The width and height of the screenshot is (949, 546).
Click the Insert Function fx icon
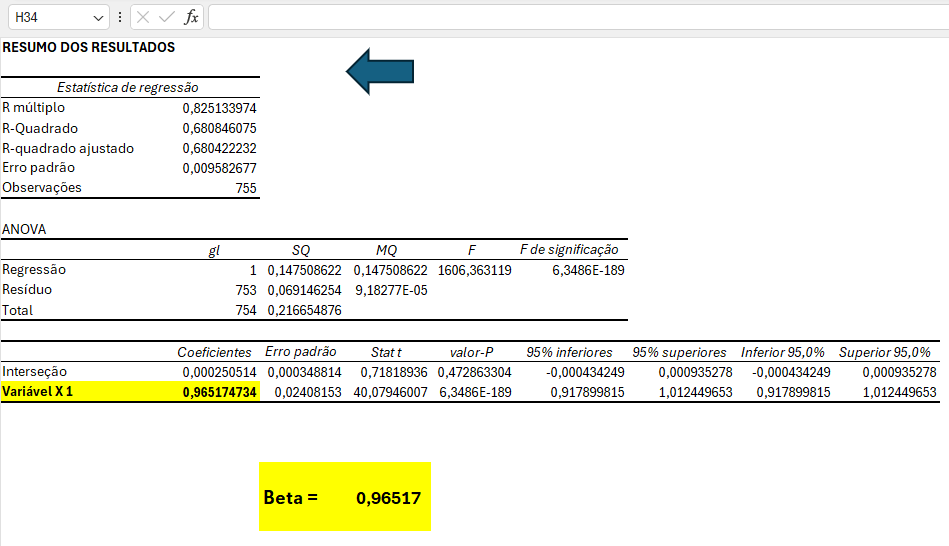(x=191, y=18)
